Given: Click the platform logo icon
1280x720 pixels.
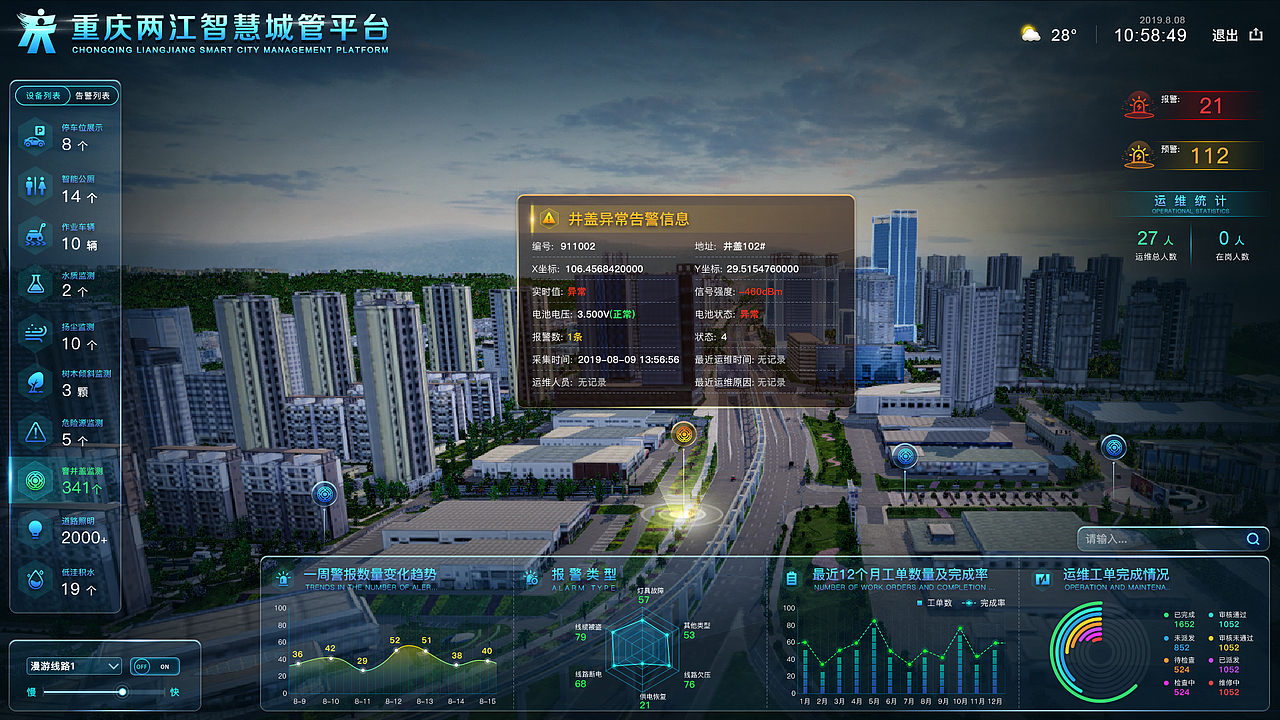Looking at the screenshot, I should [x=38, y=30].
